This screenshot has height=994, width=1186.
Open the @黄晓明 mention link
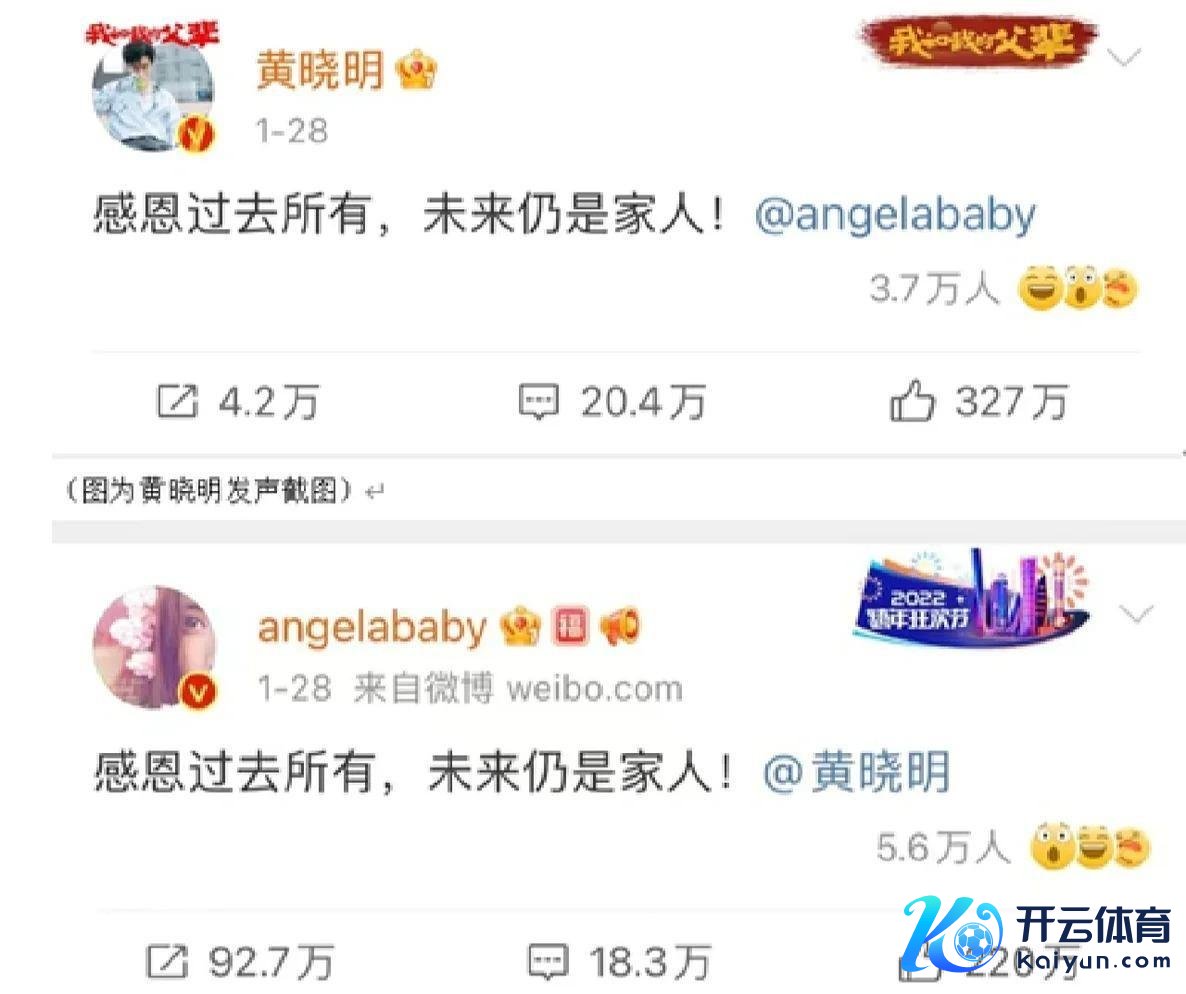click(856, 772)
